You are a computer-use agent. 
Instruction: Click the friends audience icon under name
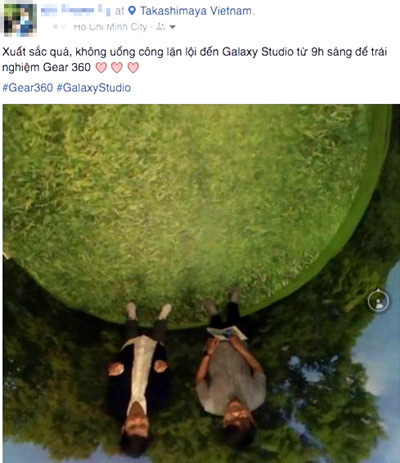[160, 26]
